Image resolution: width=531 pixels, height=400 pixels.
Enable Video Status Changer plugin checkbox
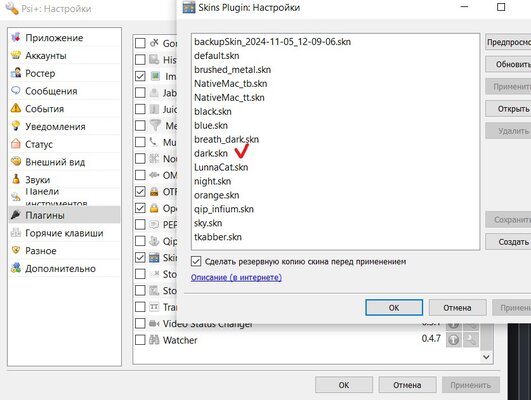pos(140,323)
